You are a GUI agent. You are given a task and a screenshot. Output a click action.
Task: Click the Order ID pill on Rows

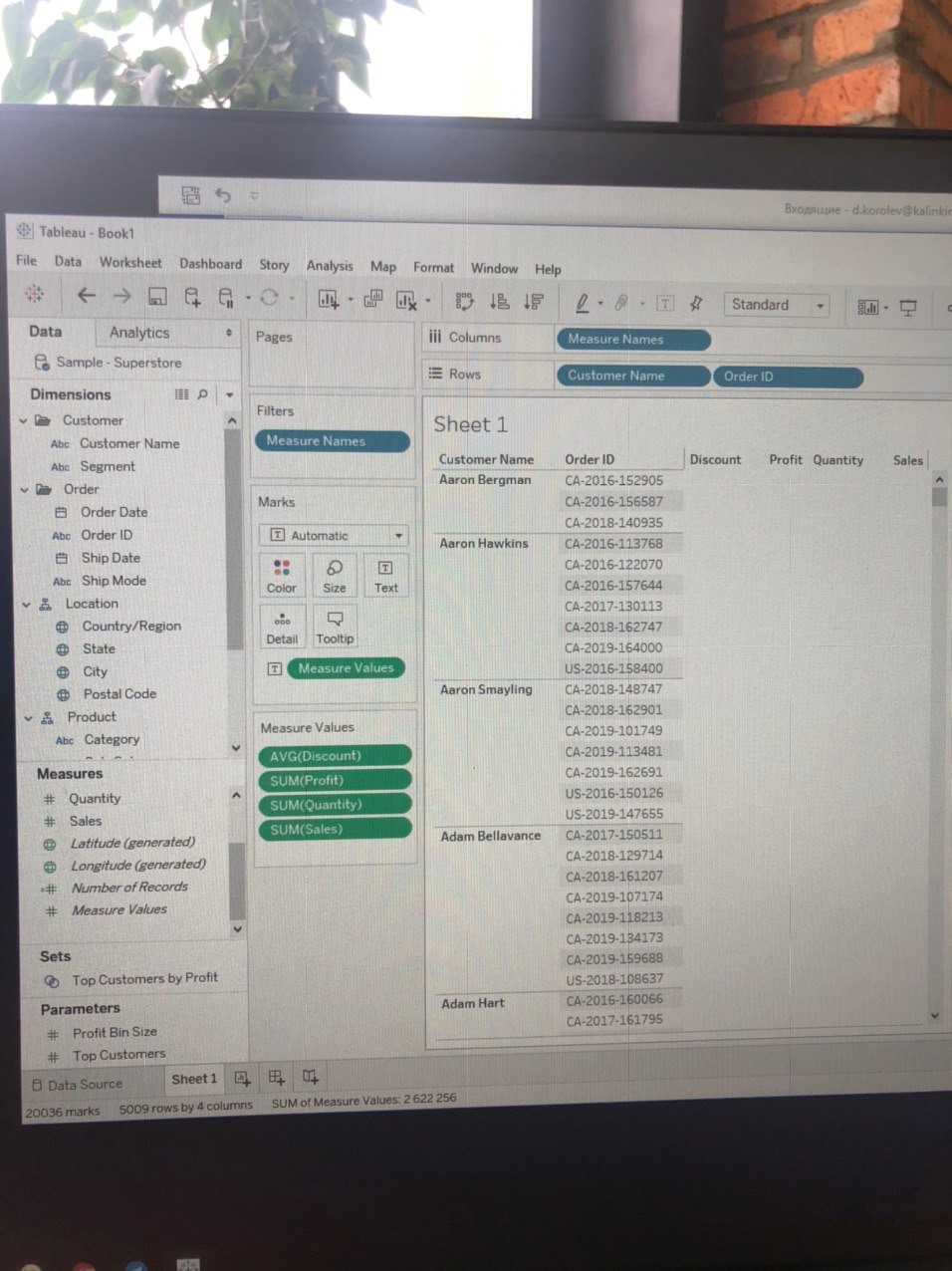pyautogui.click(x=788, y=377)
